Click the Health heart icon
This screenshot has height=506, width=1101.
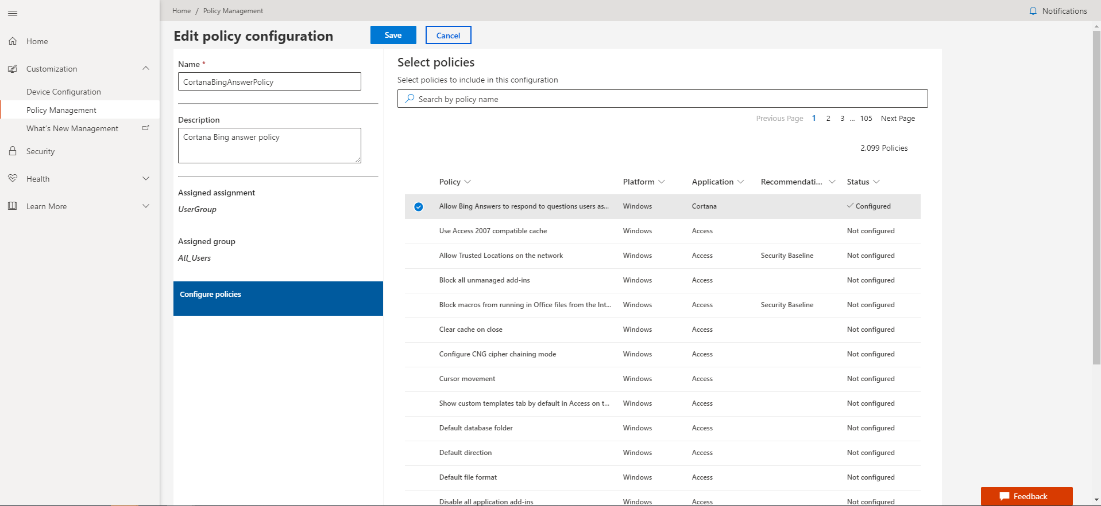click(x=12, y=179)
